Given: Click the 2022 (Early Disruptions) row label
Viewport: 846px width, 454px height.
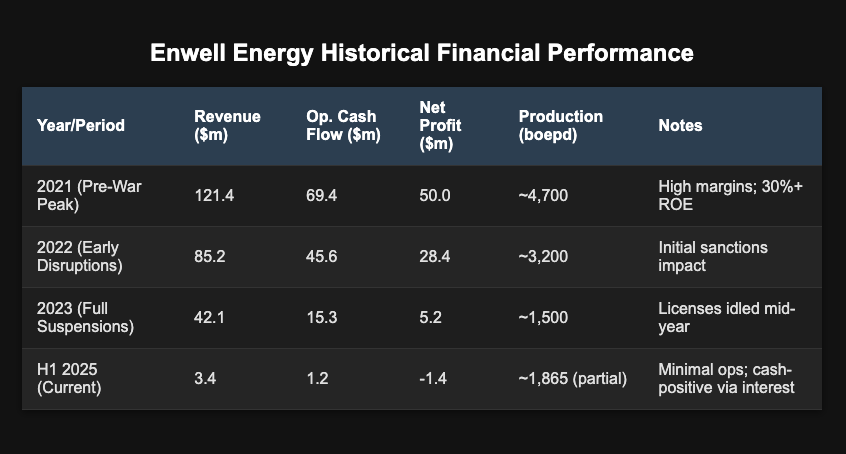Looking at the screenshot, I should 80,256.
